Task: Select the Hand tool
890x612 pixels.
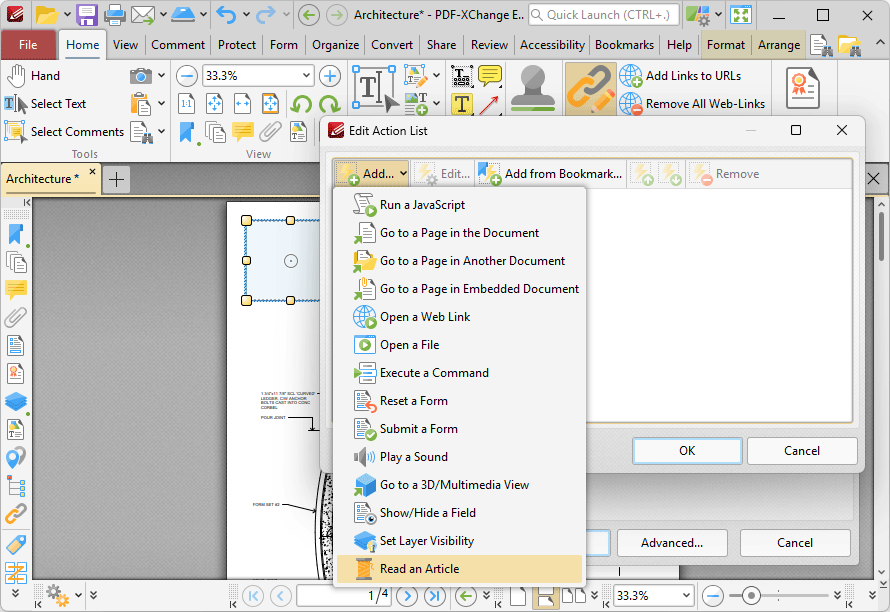Action: [x=33, y=76]
